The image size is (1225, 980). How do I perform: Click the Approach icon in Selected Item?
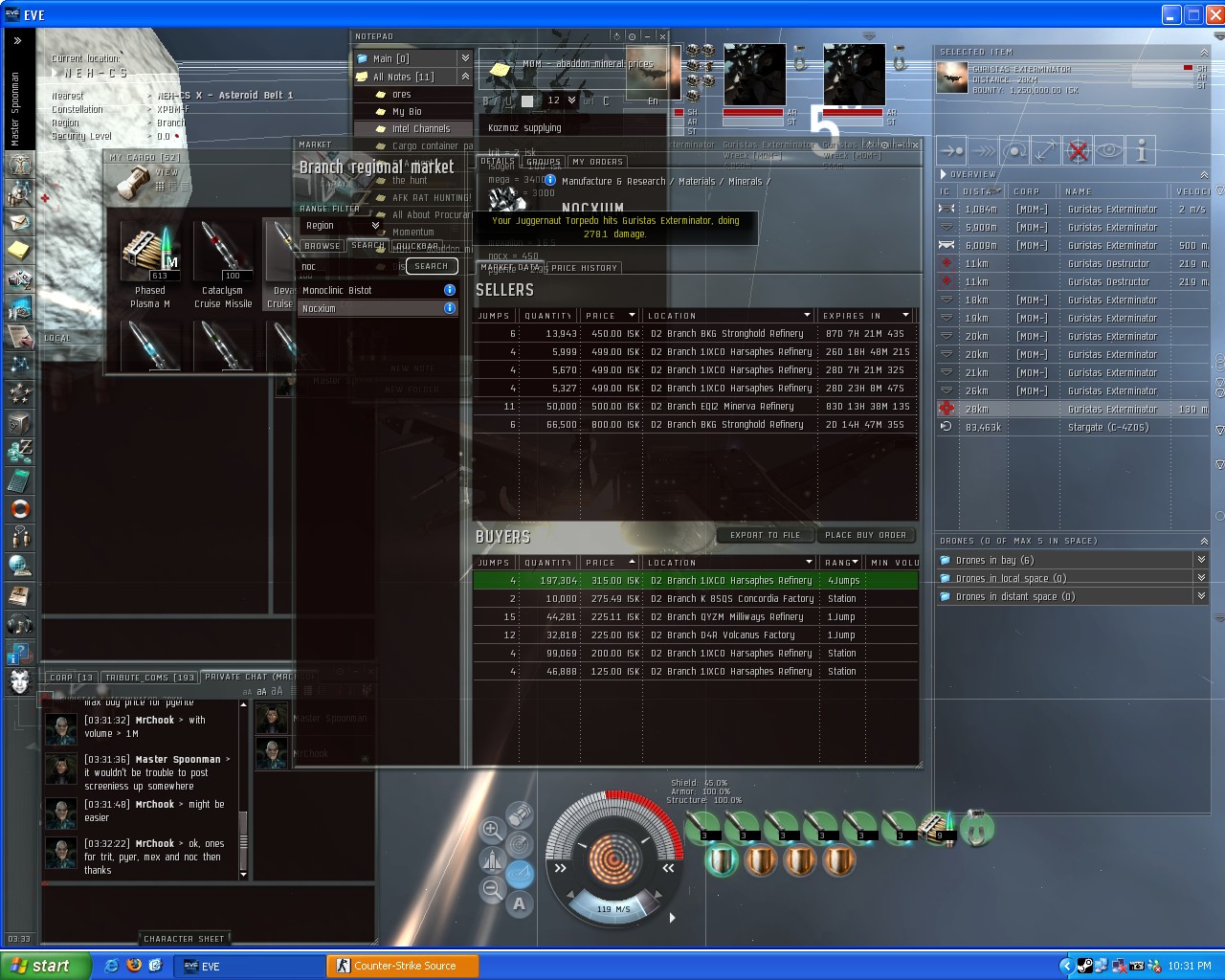click(x=951, y=151)
